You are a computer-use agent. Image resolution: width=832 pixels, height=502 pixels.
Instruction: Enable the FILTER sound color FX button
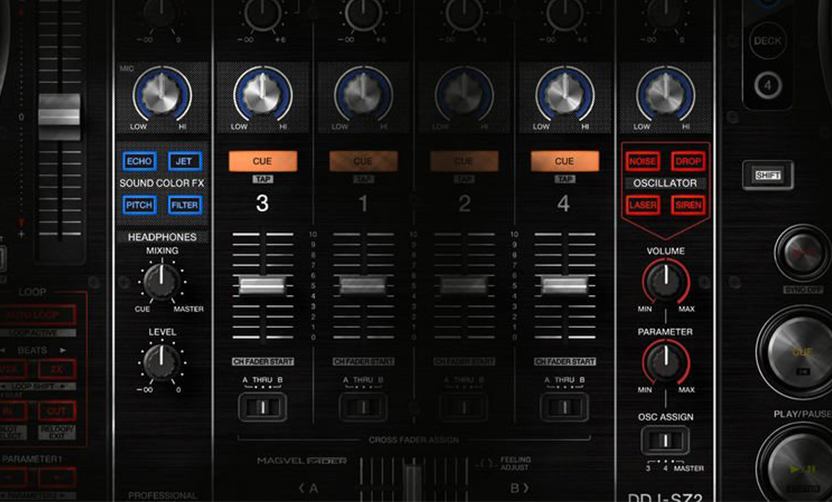185,205
